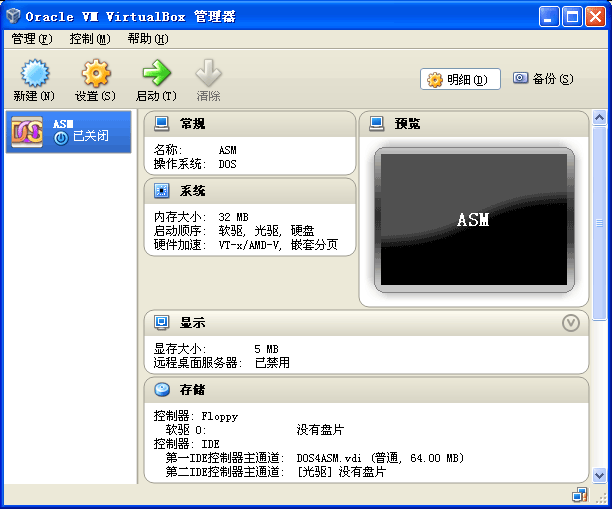Click the name value ASM in General
The image size is (612, 509).
228,150
